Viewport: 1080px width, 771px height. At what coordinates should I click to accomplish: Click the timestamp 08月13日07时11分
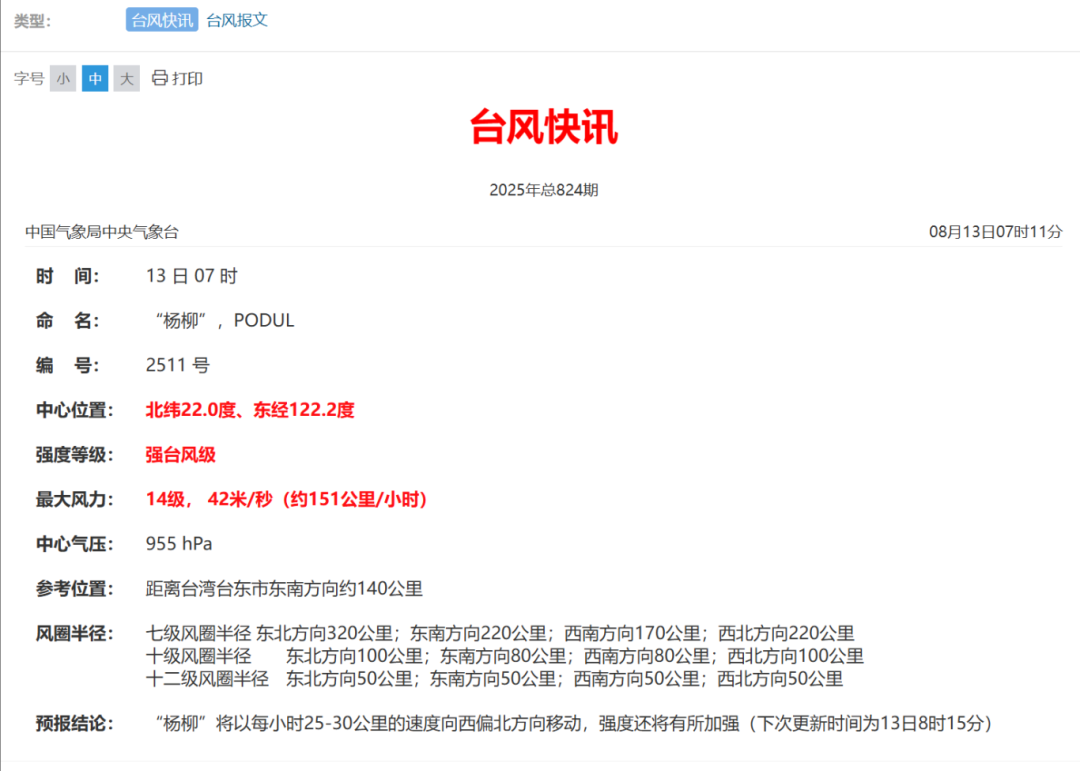[x=995, y=232]
